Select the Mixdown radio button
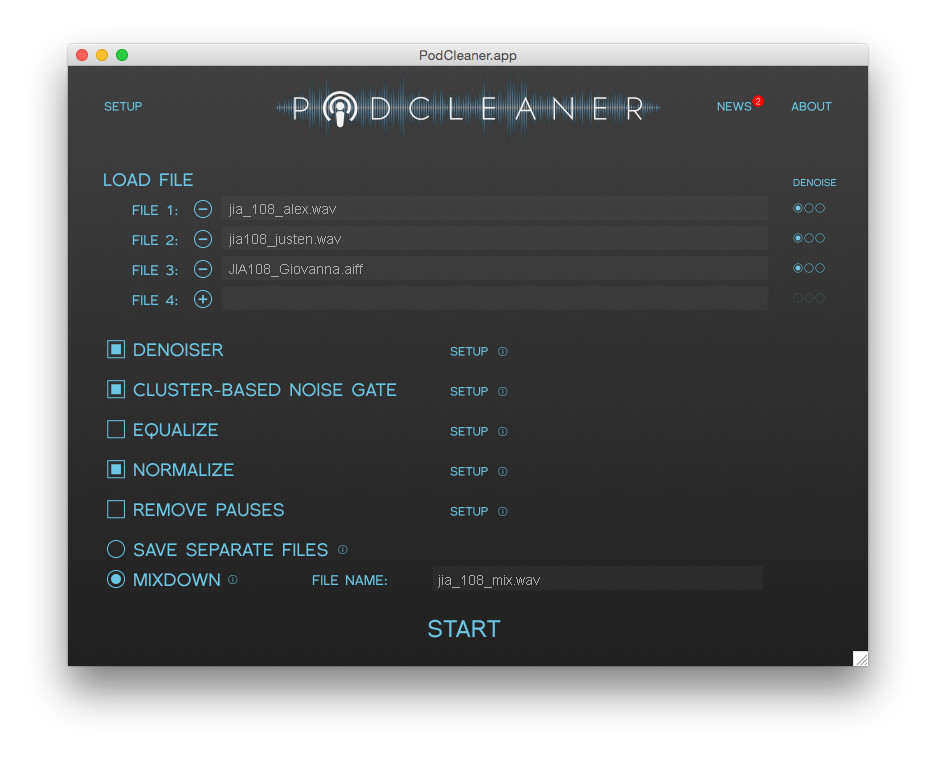This screenshot has width=936, height=758. click(116, 579)
